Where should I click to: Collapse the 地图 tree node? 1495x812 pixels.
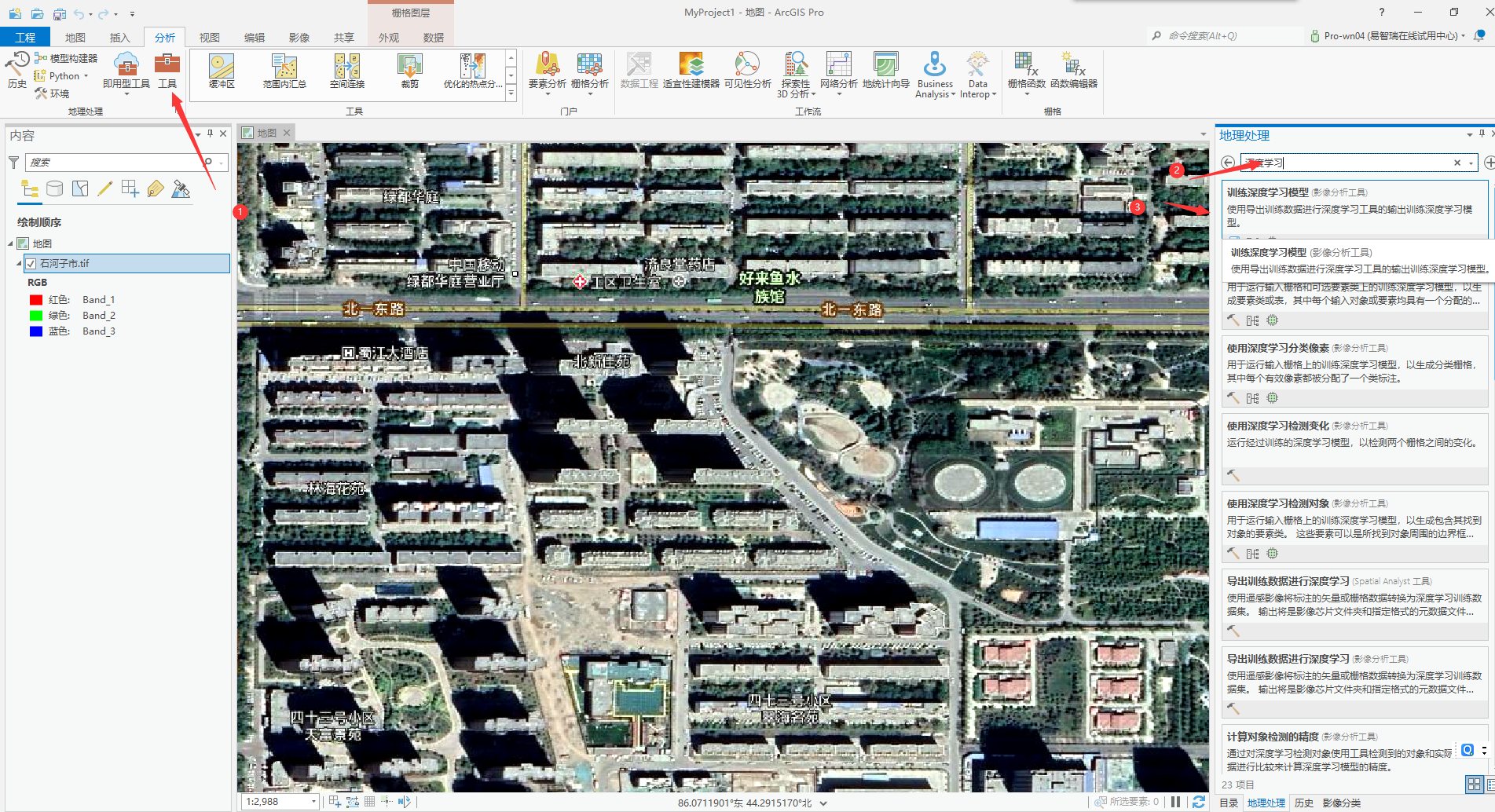(x=11, y=243)
